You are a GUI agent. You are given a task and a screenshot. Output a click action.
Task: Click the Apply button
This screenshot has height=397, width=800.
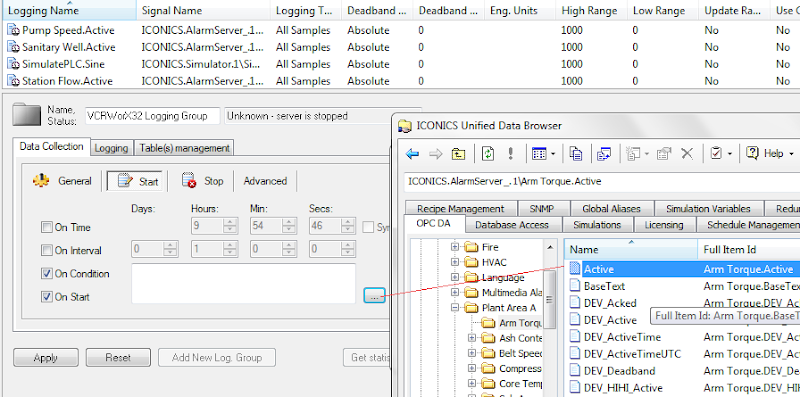(46, 358)
